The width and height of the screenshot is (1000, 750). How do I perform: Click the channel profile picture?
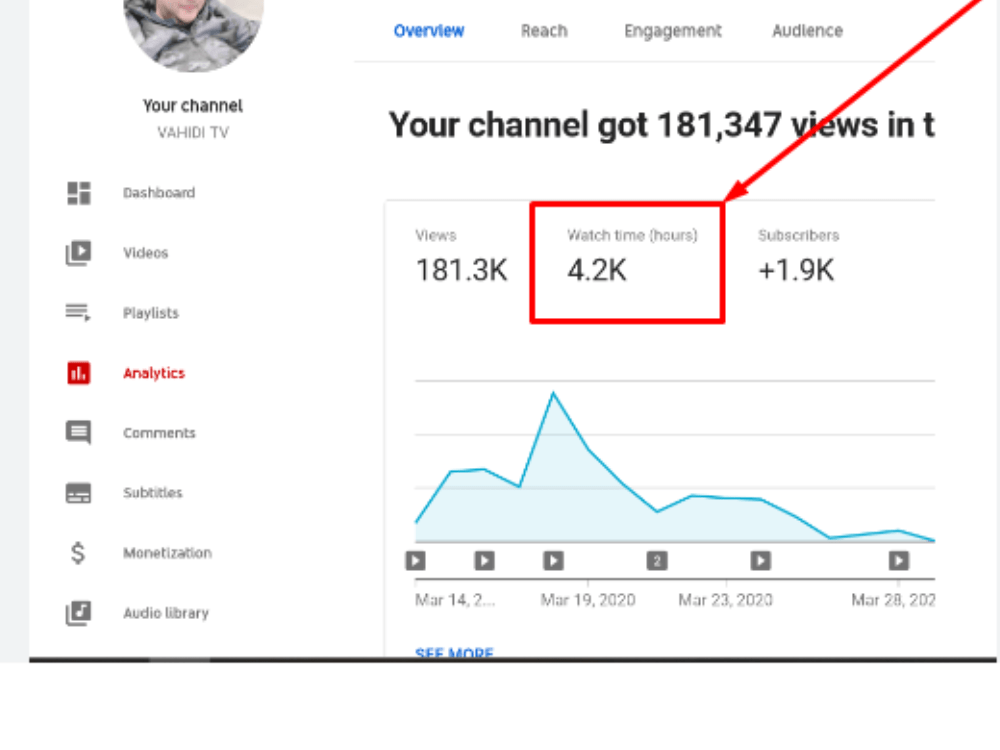coord(193,30)
